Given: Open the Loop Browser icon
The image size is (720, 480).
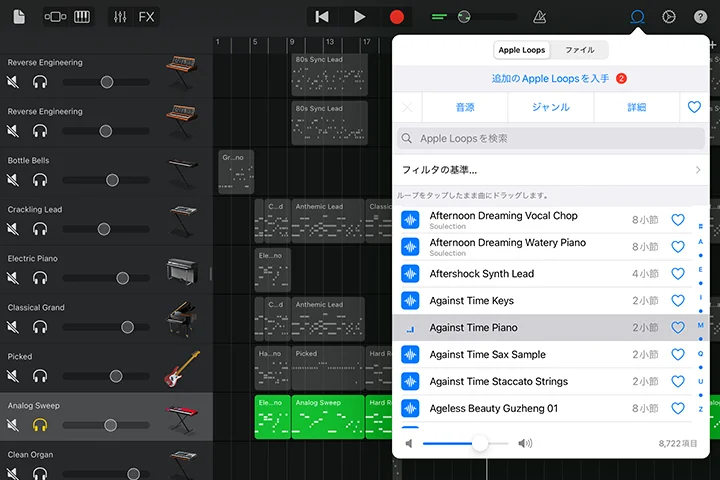Looking at the screenshot, I should [637, 17].
